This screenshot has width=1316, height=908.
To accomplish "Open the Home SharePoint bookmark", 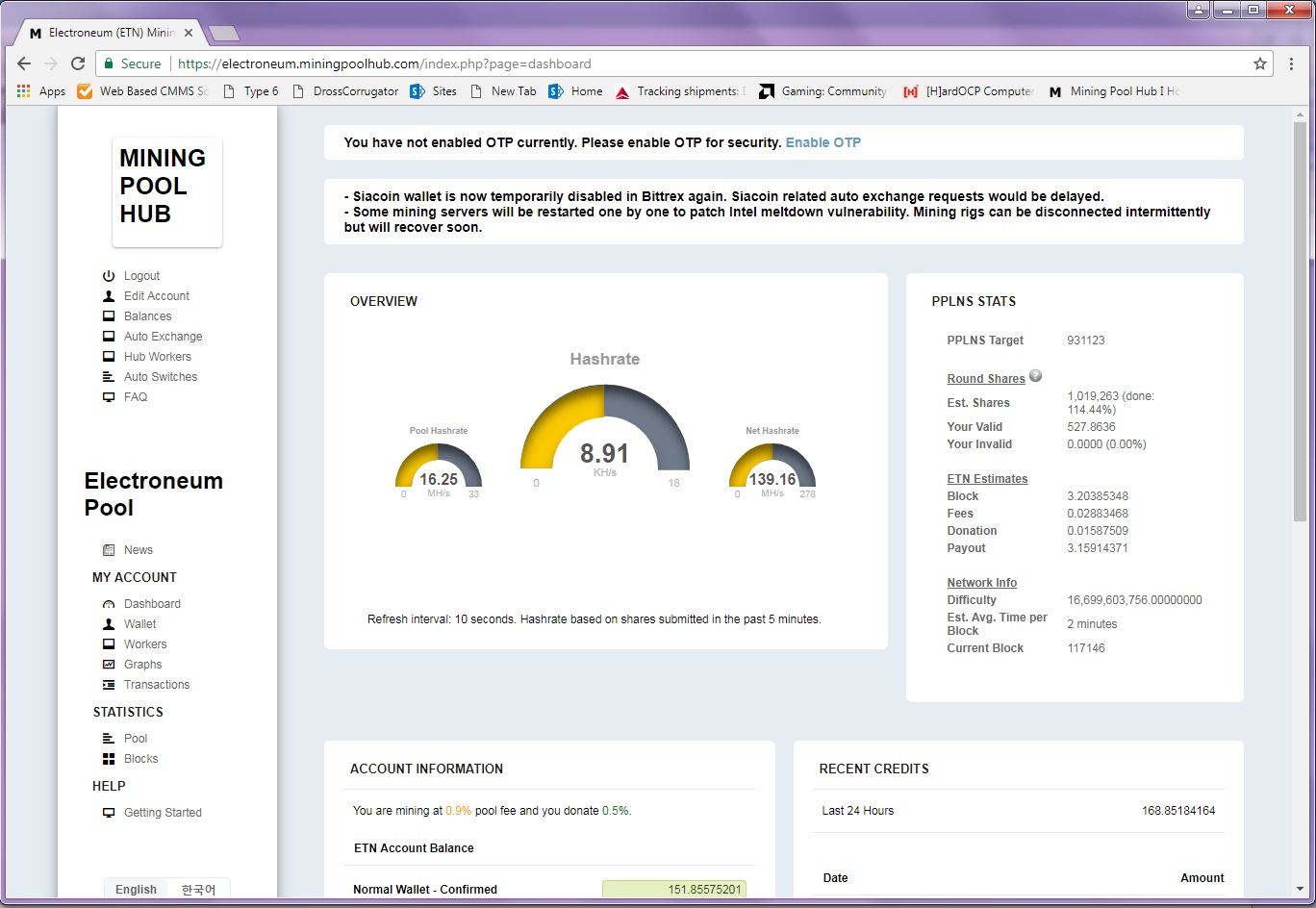I will point(575,91).
